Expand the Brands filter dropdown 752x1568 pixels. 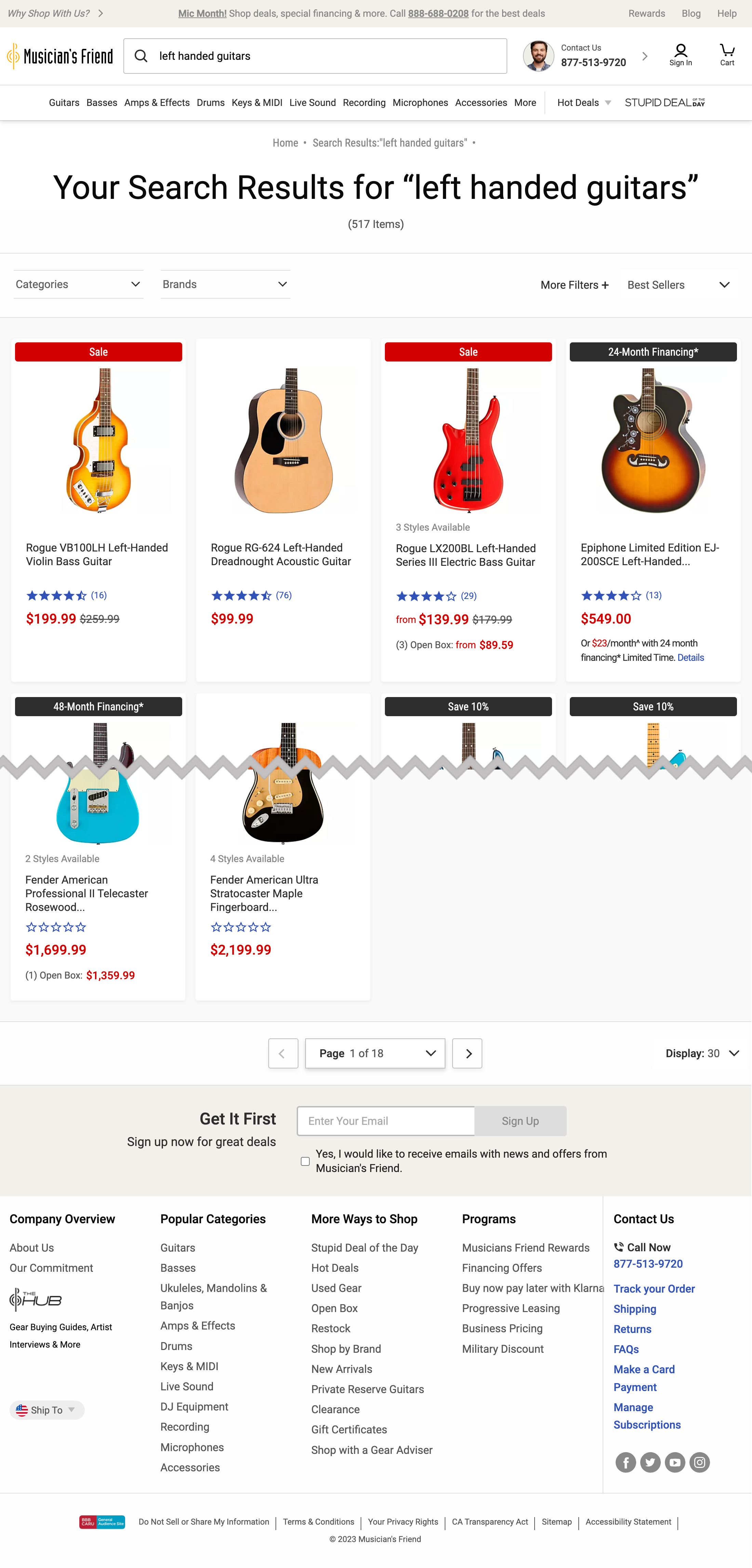(225, 284)
